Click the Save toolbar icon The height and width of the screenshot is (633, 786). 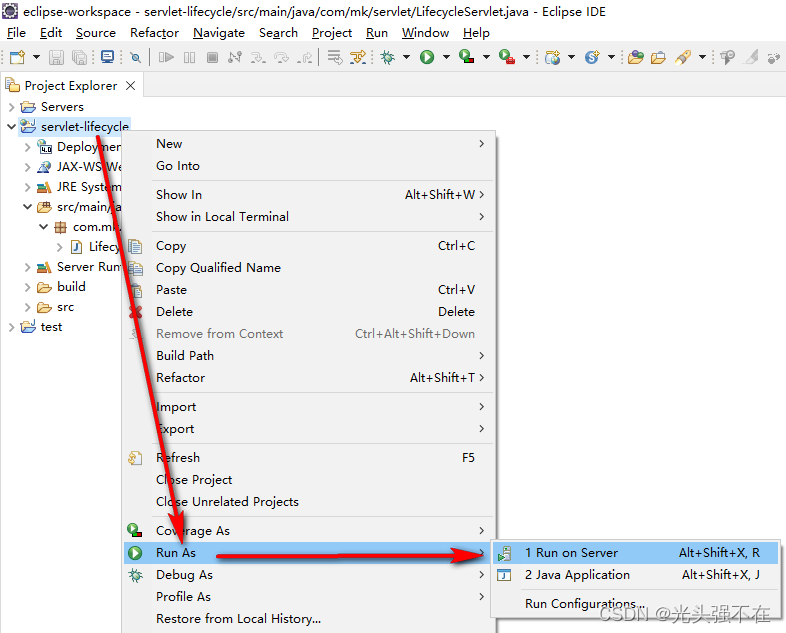tap(56, 57)
